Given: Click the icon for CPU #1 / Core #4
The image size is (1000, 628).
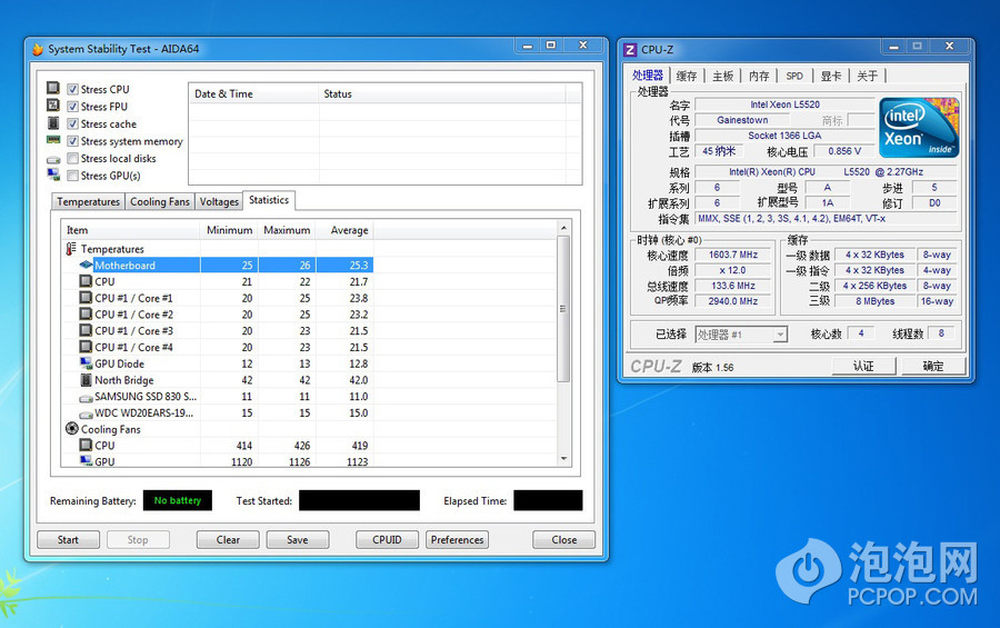Looking at the screenshot, I should (x=85, y=347).
